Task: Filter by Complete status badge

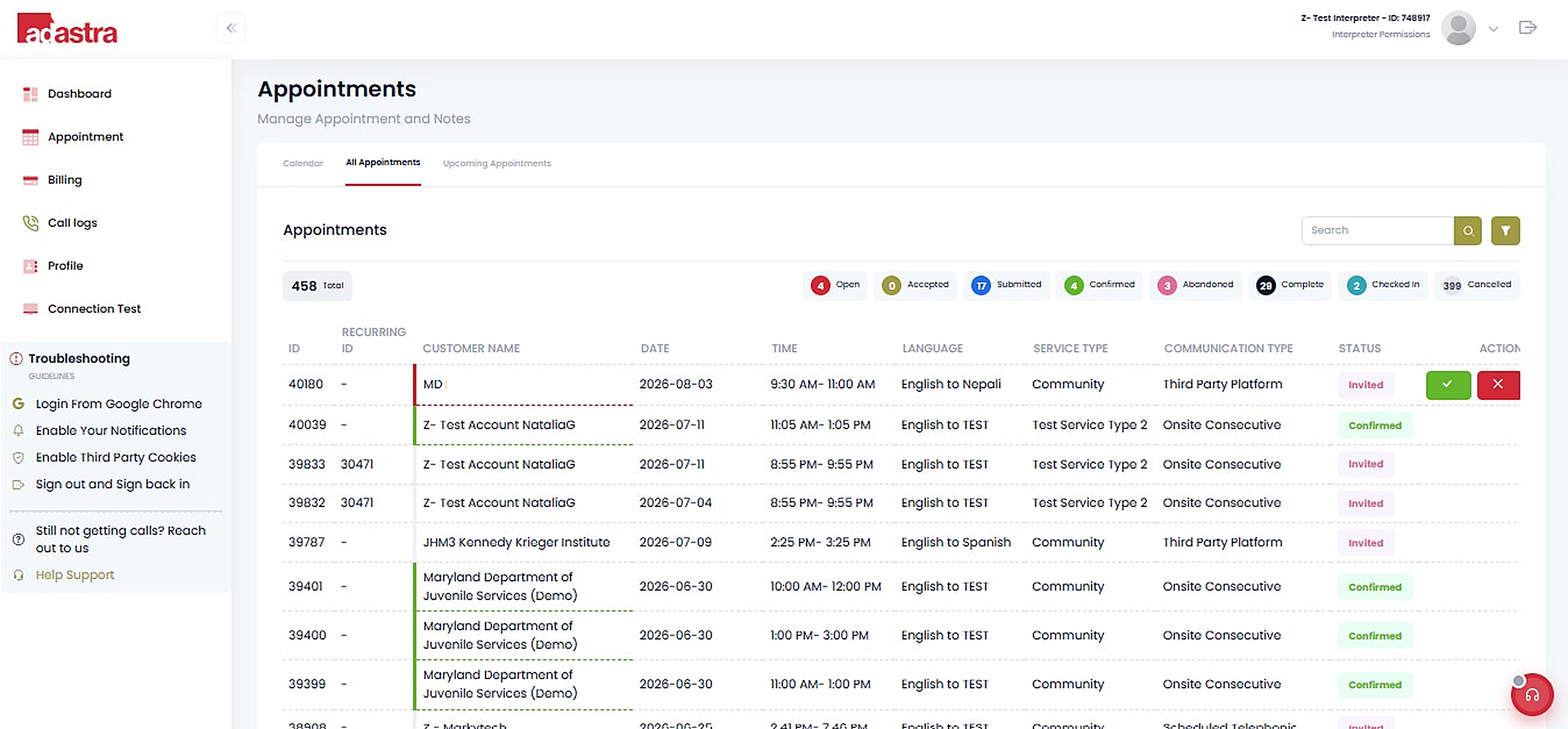Action: tap(1289, 285)
